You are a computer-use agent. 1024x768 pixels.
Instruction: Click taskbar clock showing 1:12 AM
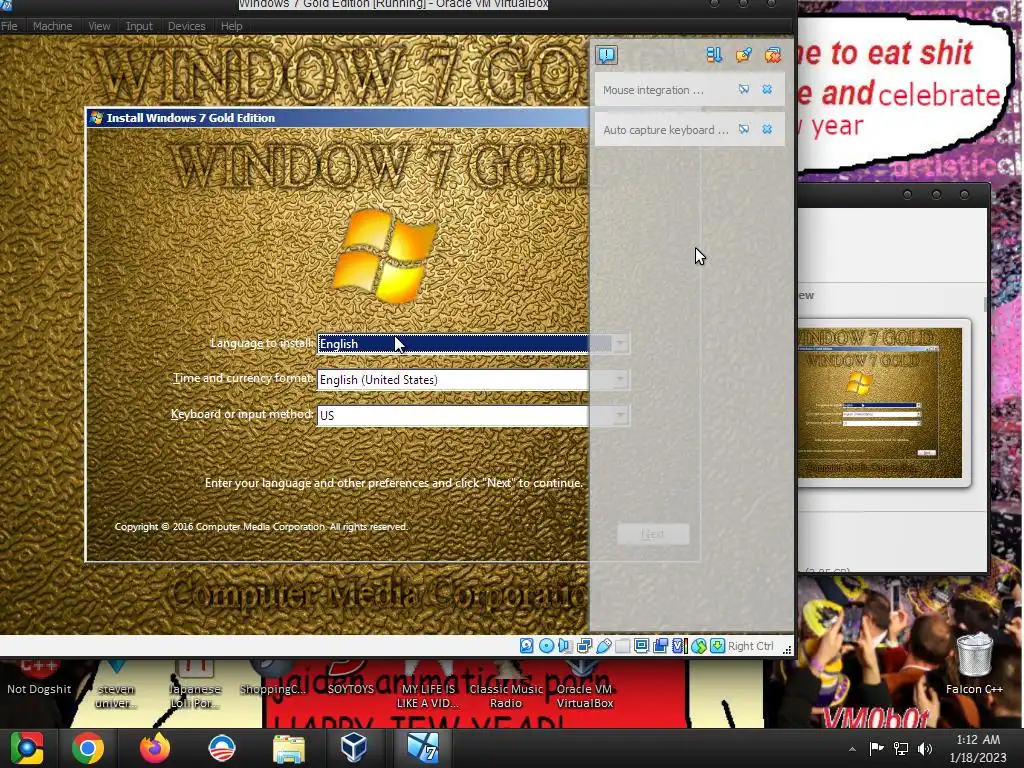pos(978,748)
